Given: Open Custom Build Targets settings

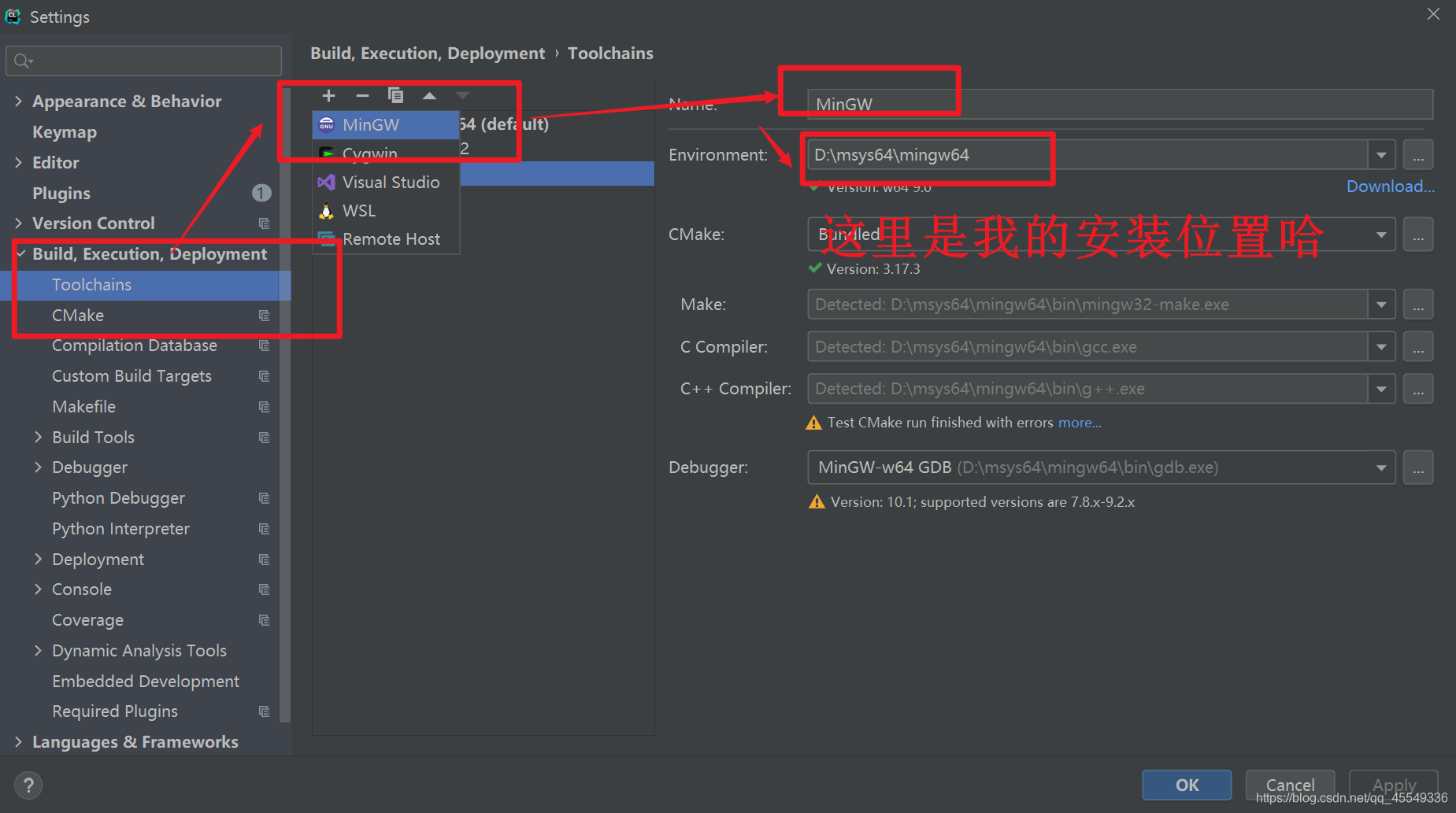Looking at the screenshot, I should (x=132, y=375).
